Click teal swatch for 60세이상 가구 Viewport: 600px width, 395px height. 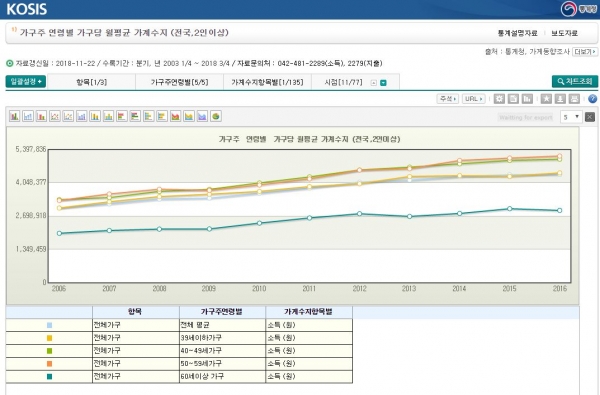[49, 377]
